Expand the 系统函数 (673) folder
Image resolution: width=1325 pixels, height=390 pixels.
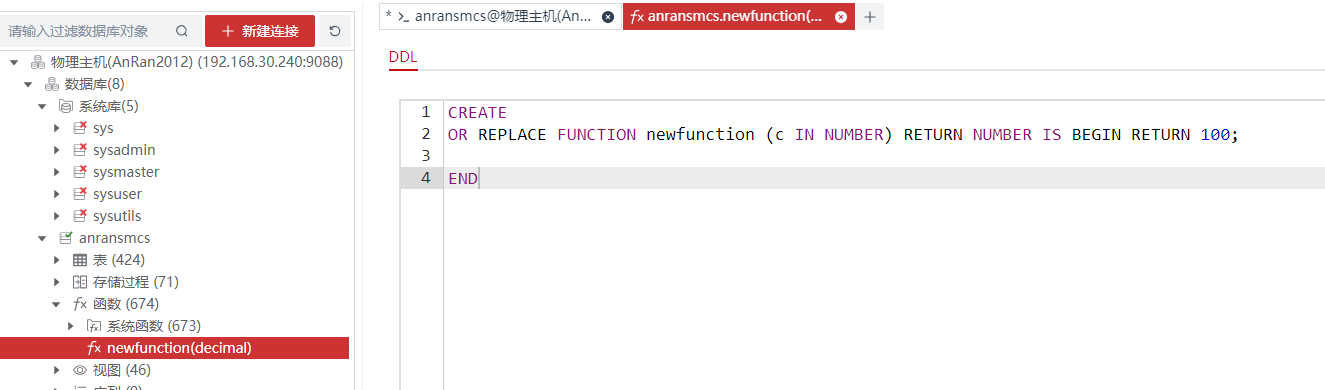point(71,326)
